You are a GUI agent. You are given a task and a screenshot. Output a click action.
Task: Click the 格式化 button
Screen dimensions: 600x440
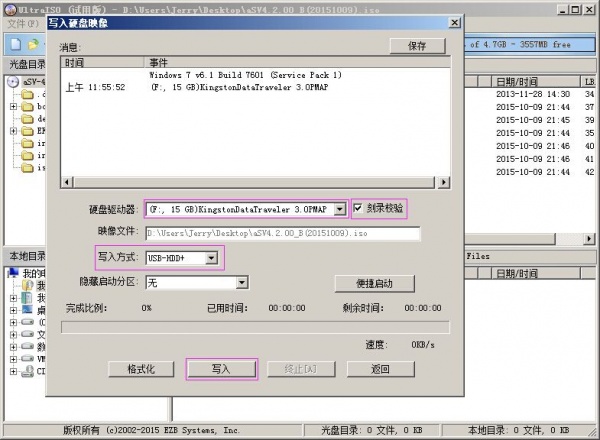[141, 369]
